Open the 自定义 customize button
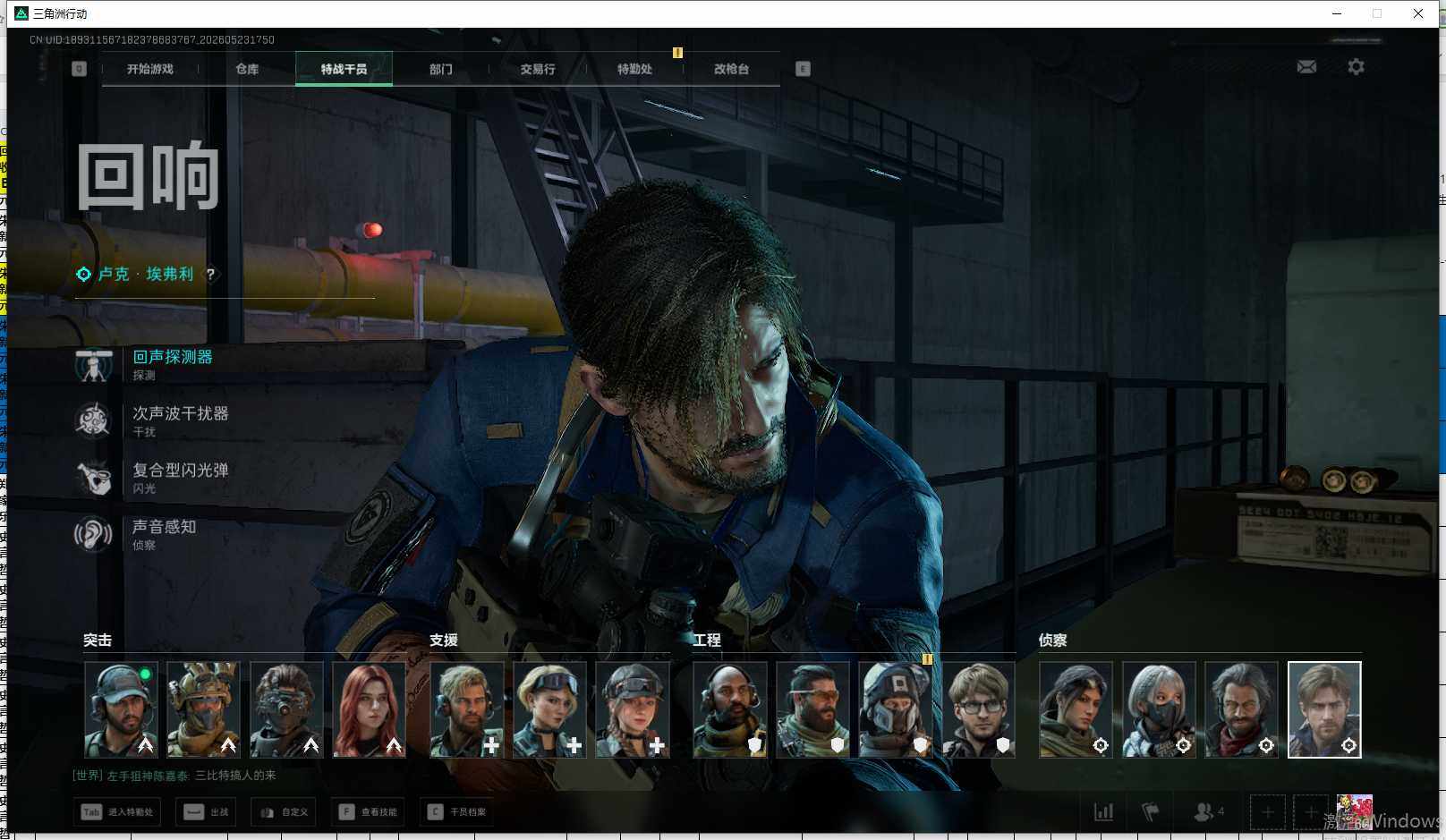 [x=285, y=812]
